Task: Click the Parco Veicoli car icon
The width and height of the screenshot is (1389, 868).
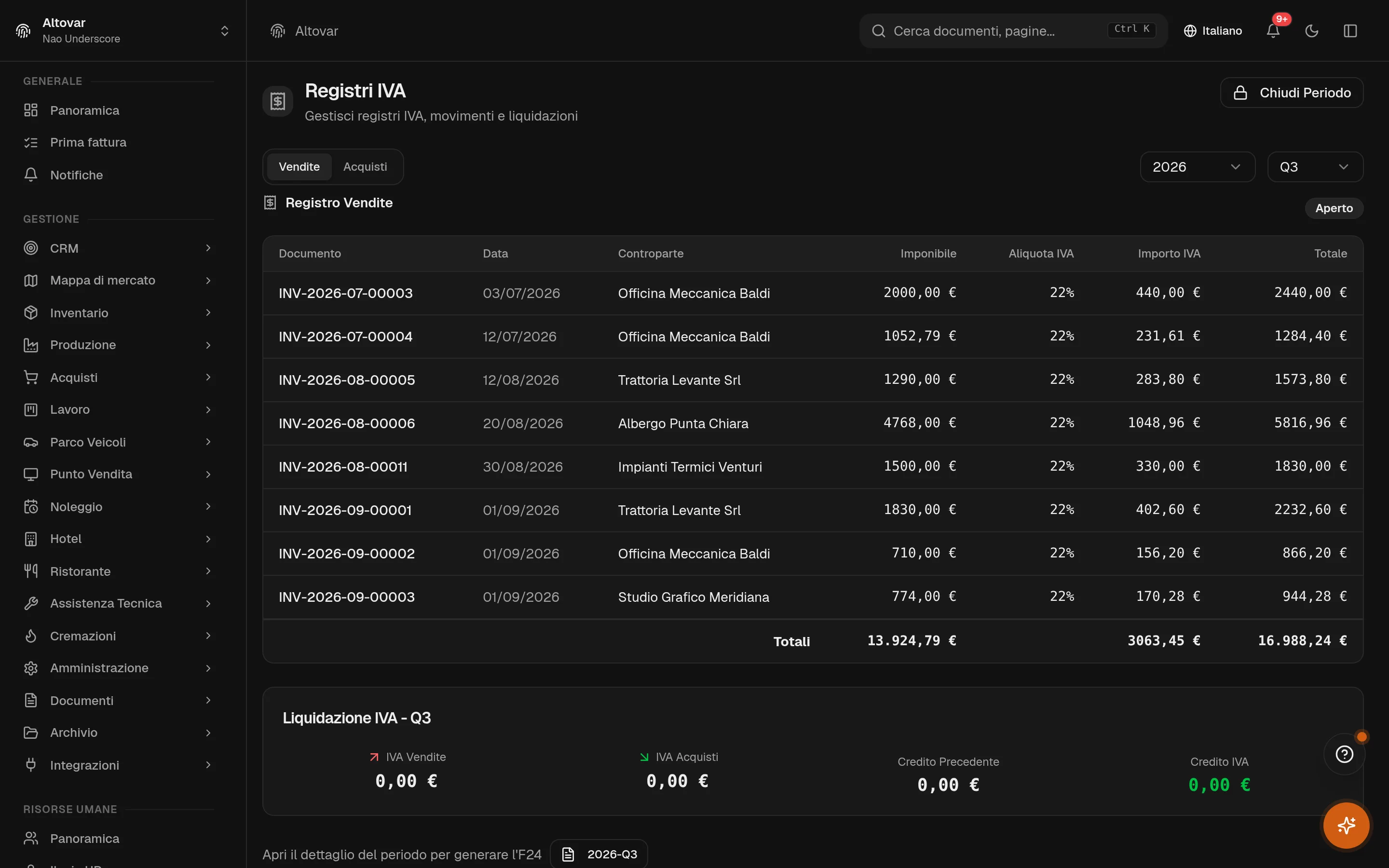Action: (x=31, y=442)
